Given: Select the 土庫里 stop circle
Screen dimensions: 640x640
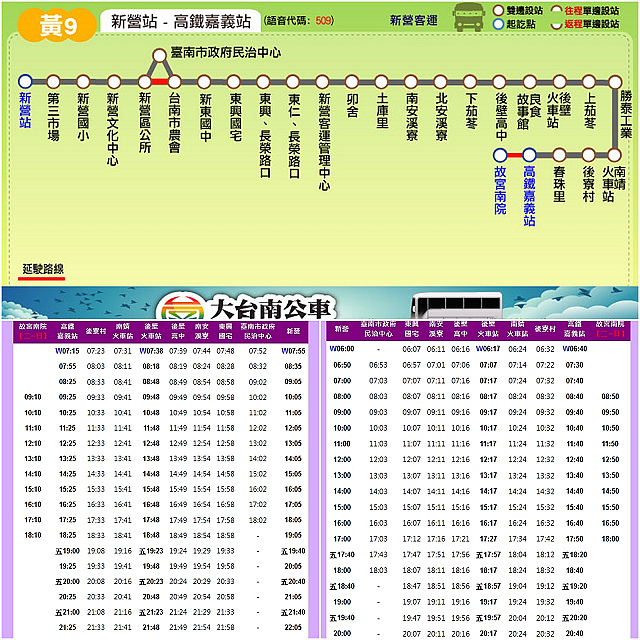Looking at the screenshot, I should pyautogui.click(x=381, y=82).
